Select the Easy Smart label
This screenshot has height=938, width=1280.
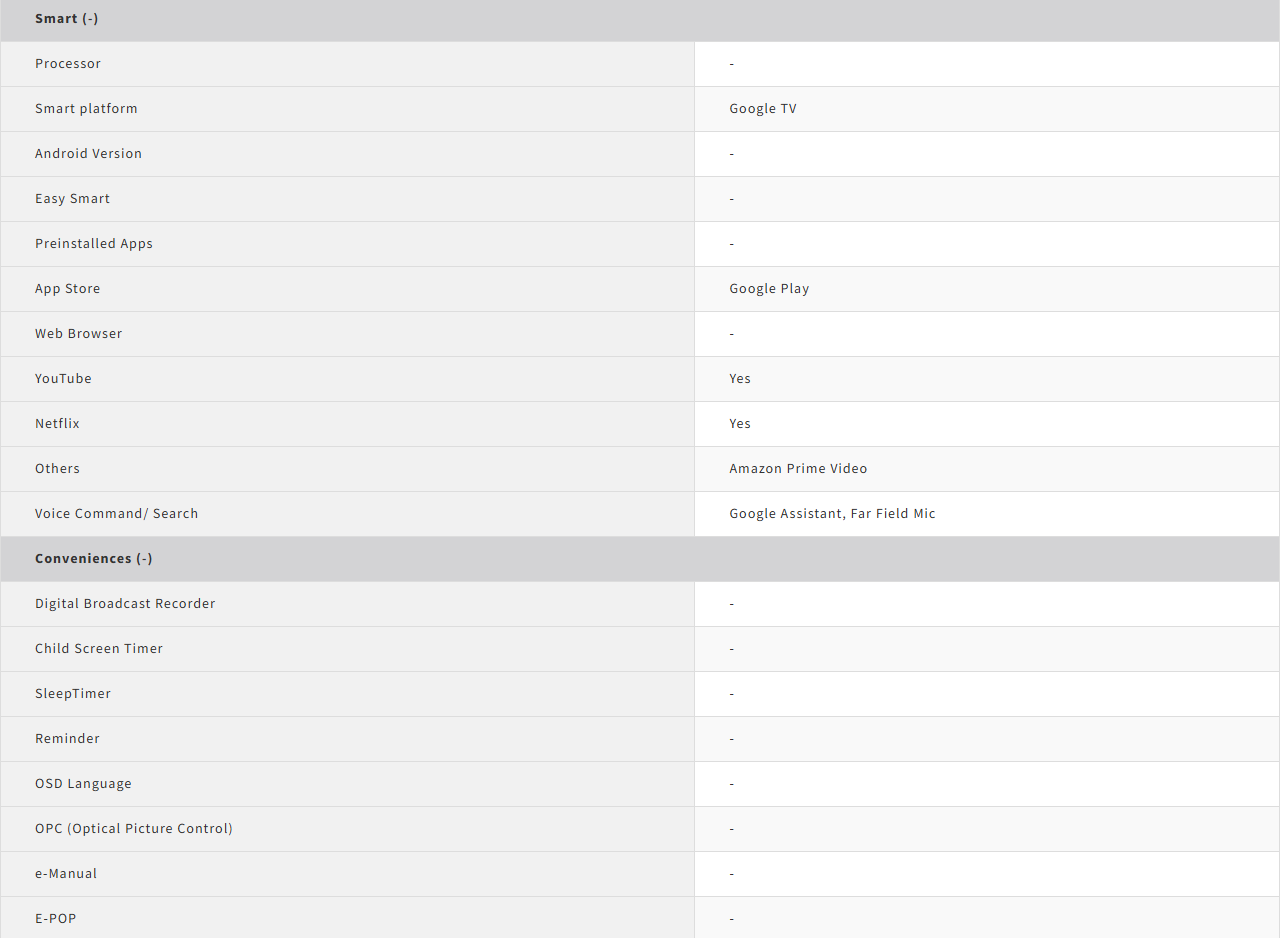[72, 199]
